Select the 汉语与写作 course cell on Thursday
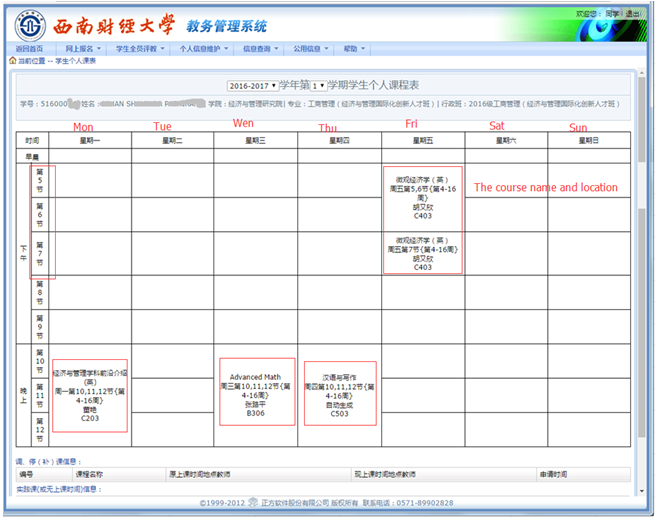 pos(340,394)
